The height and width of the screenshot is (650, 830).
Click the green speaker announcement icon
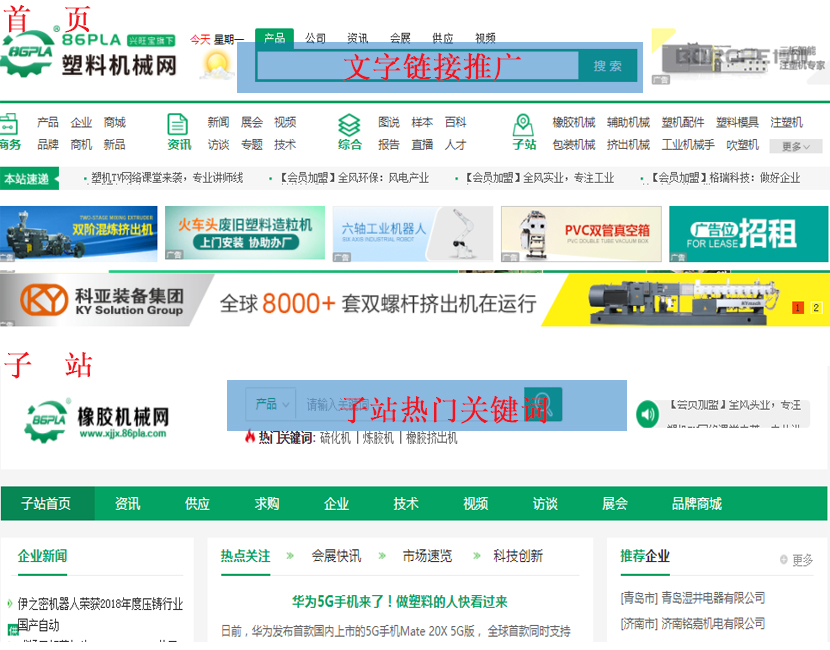tap(647, 413)
